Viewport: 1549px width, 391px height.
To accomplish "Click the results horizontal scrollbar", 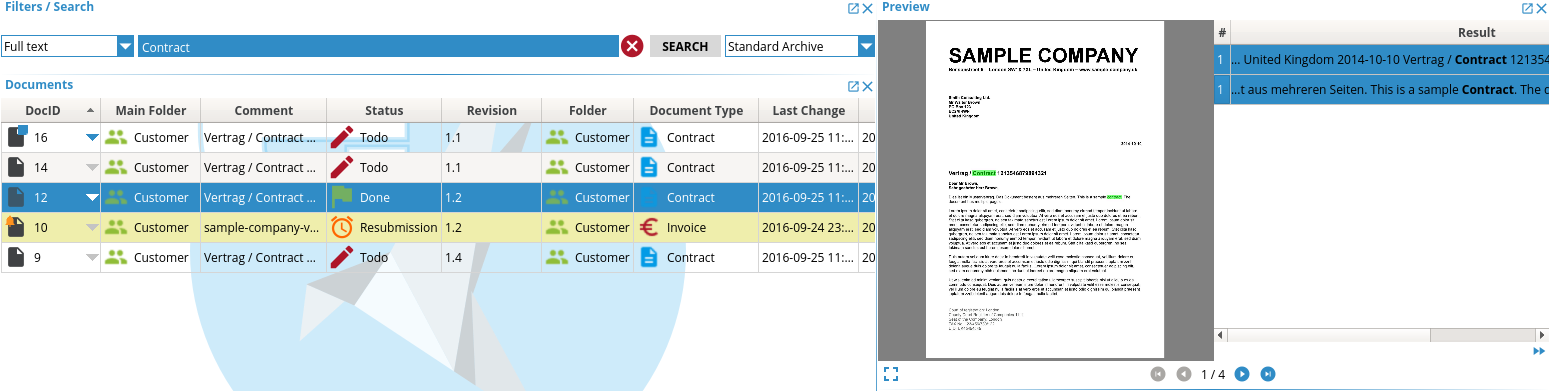I will click(x=1382, y=336).
